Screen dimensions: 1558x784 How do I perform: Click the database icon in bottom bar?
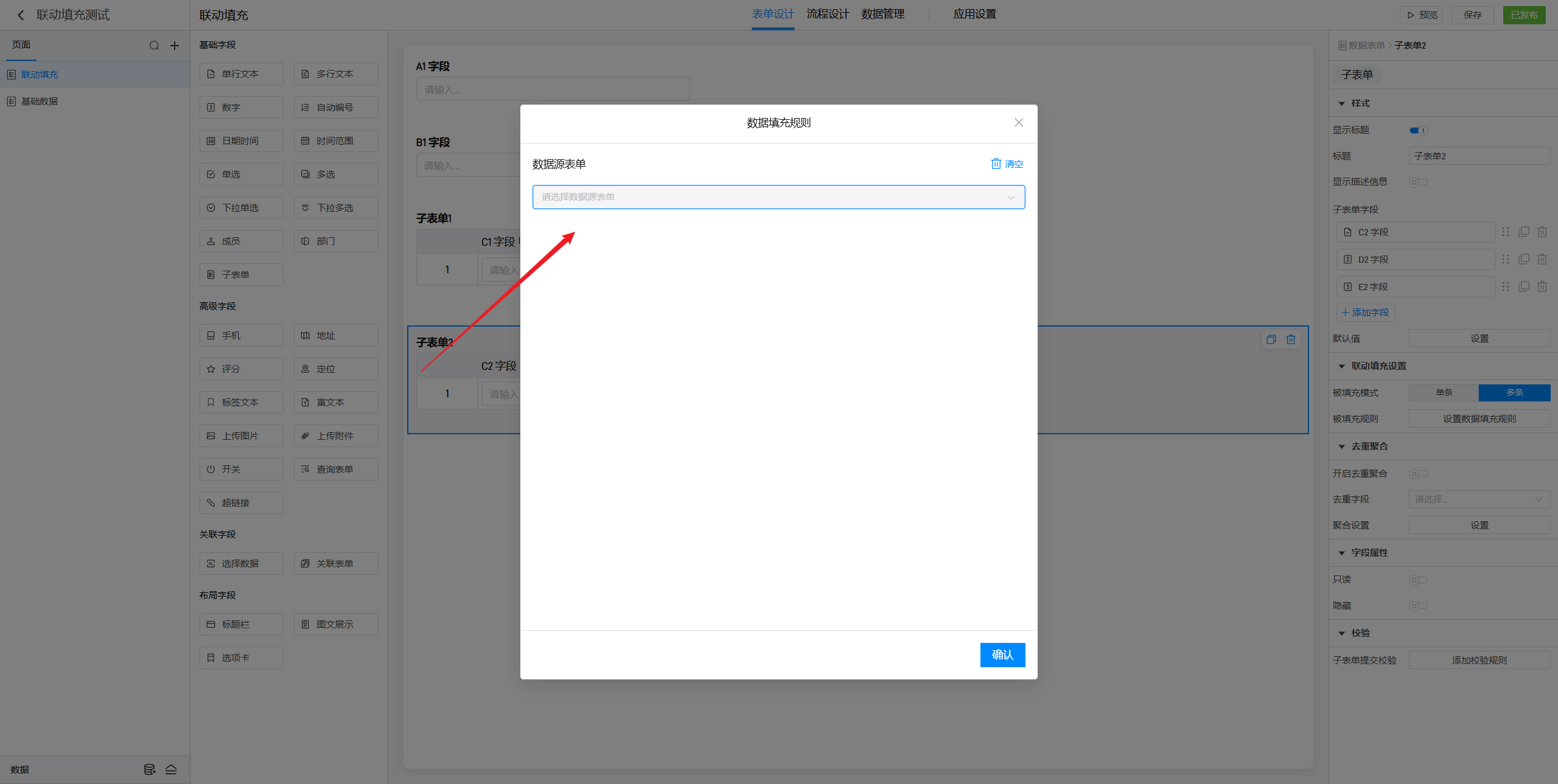pos(149,769)
